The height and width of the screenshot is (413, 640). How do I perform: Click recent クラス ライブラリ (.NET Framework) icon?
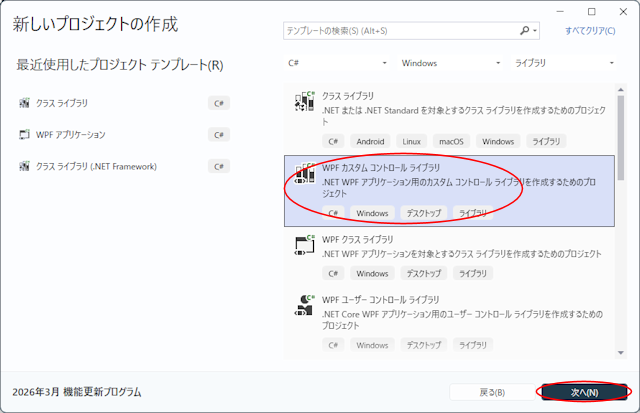point(25,166)
